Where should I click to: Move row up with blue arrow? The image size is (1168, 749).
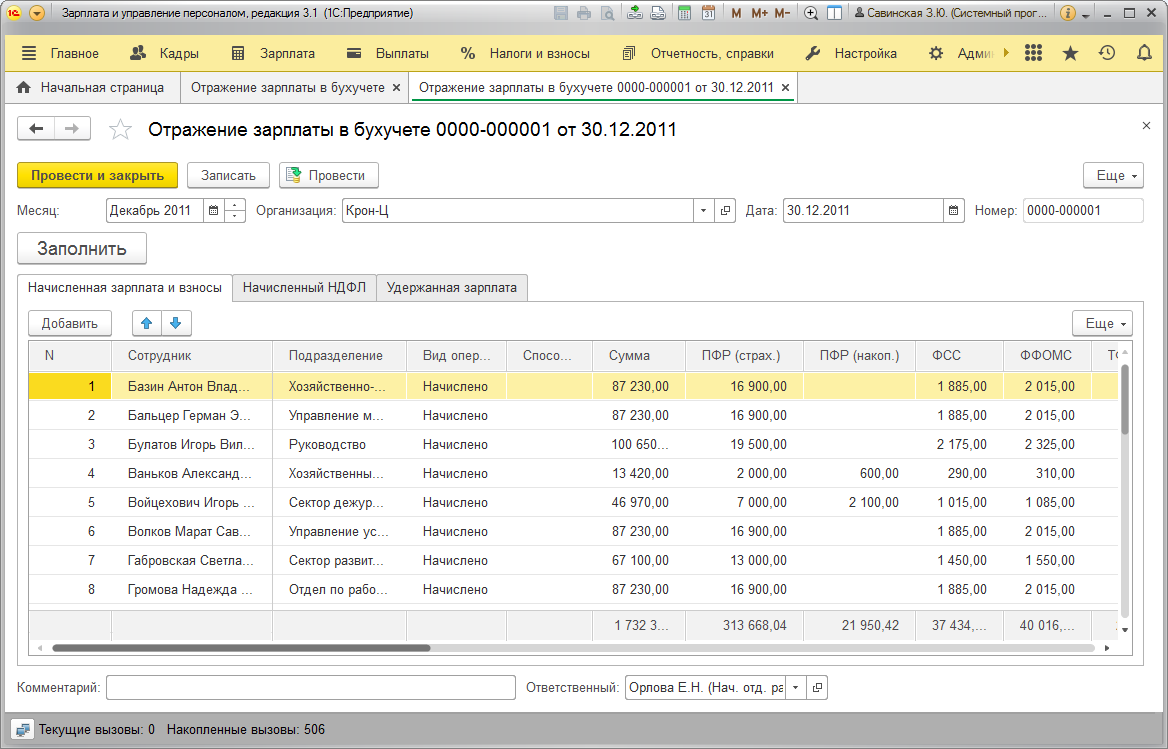tap(147, 323)
